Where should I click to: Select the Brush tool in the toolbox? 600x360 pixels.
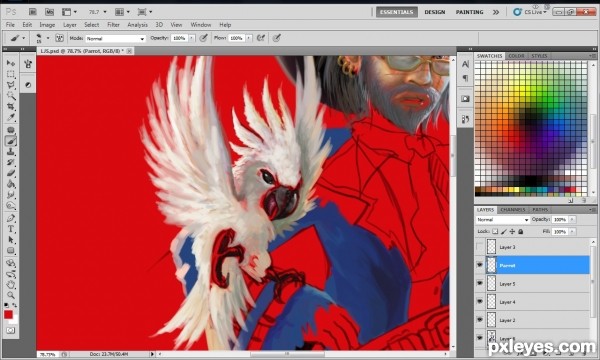(11, 141)
